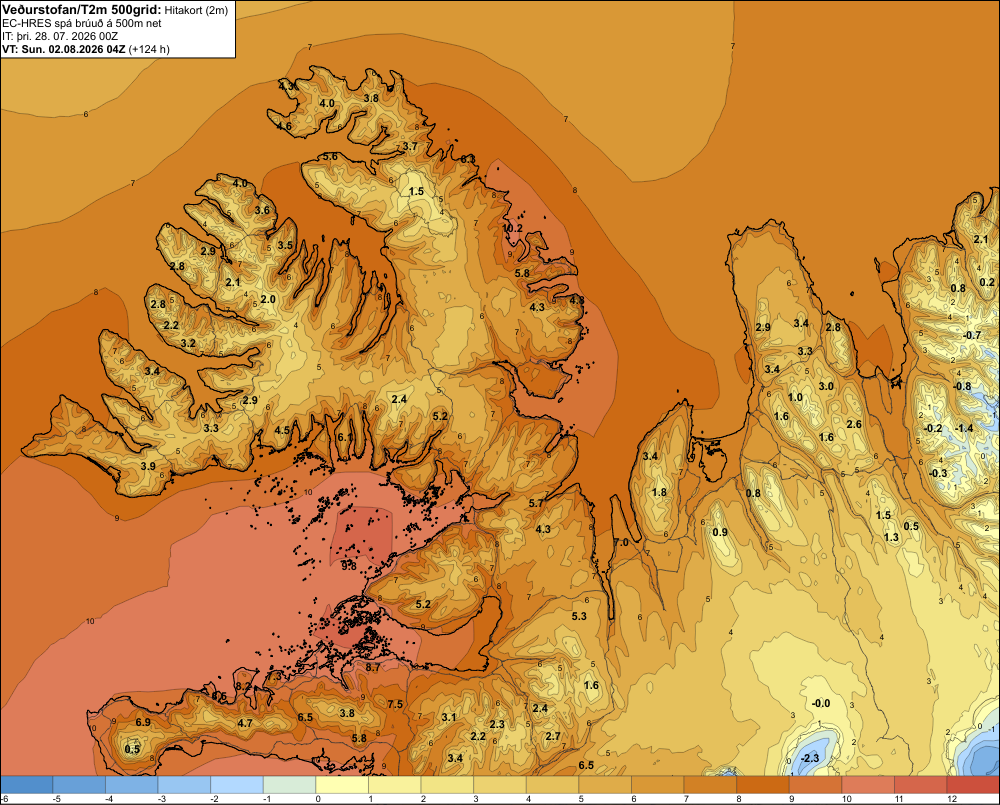Click the temperature value 1.8
Image resolution: width=1000 pixels, height=805 pixels.
point(659,492)
